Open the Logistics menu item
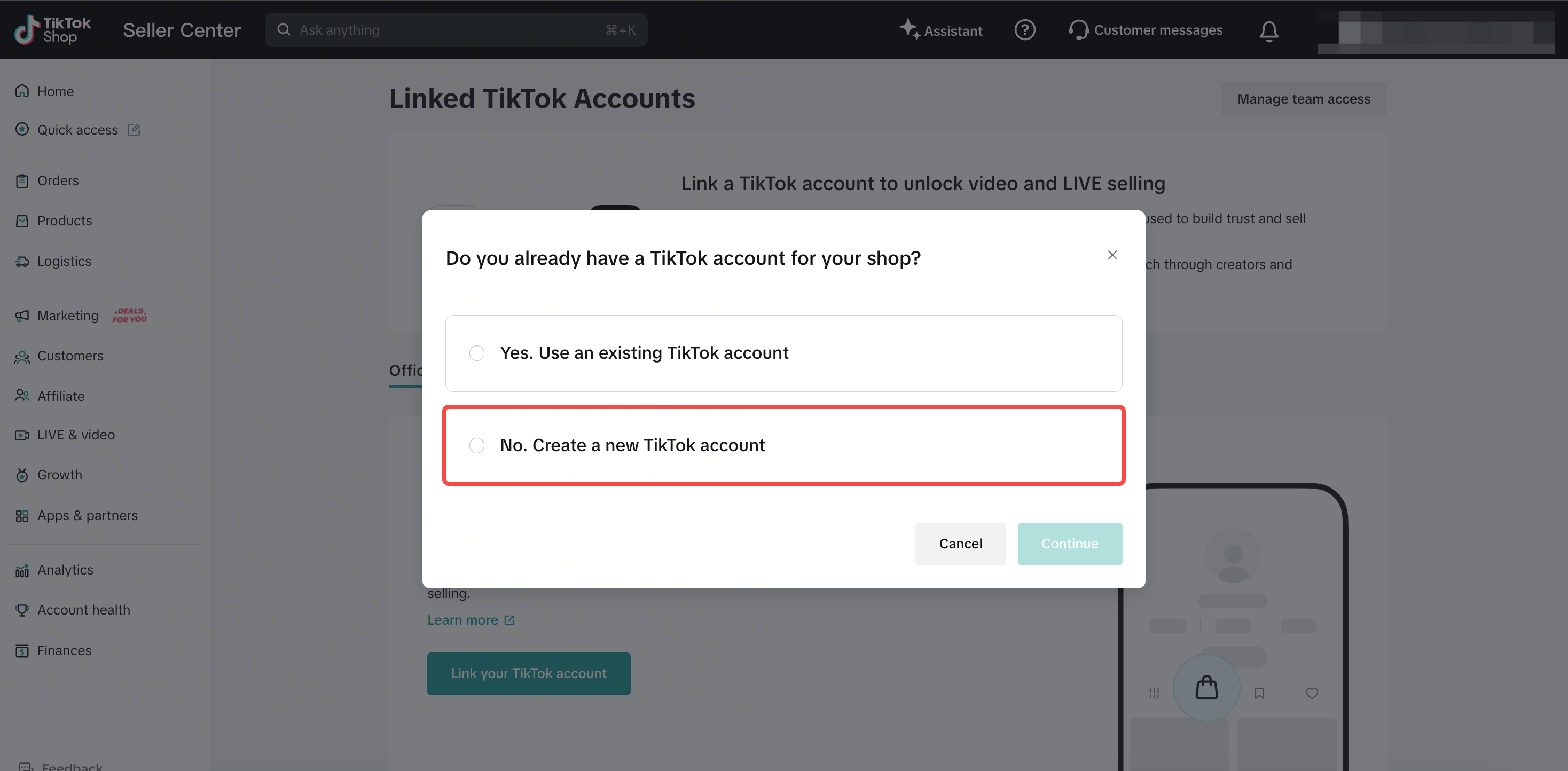The image size is (1568, 771). tap(64, 262)
